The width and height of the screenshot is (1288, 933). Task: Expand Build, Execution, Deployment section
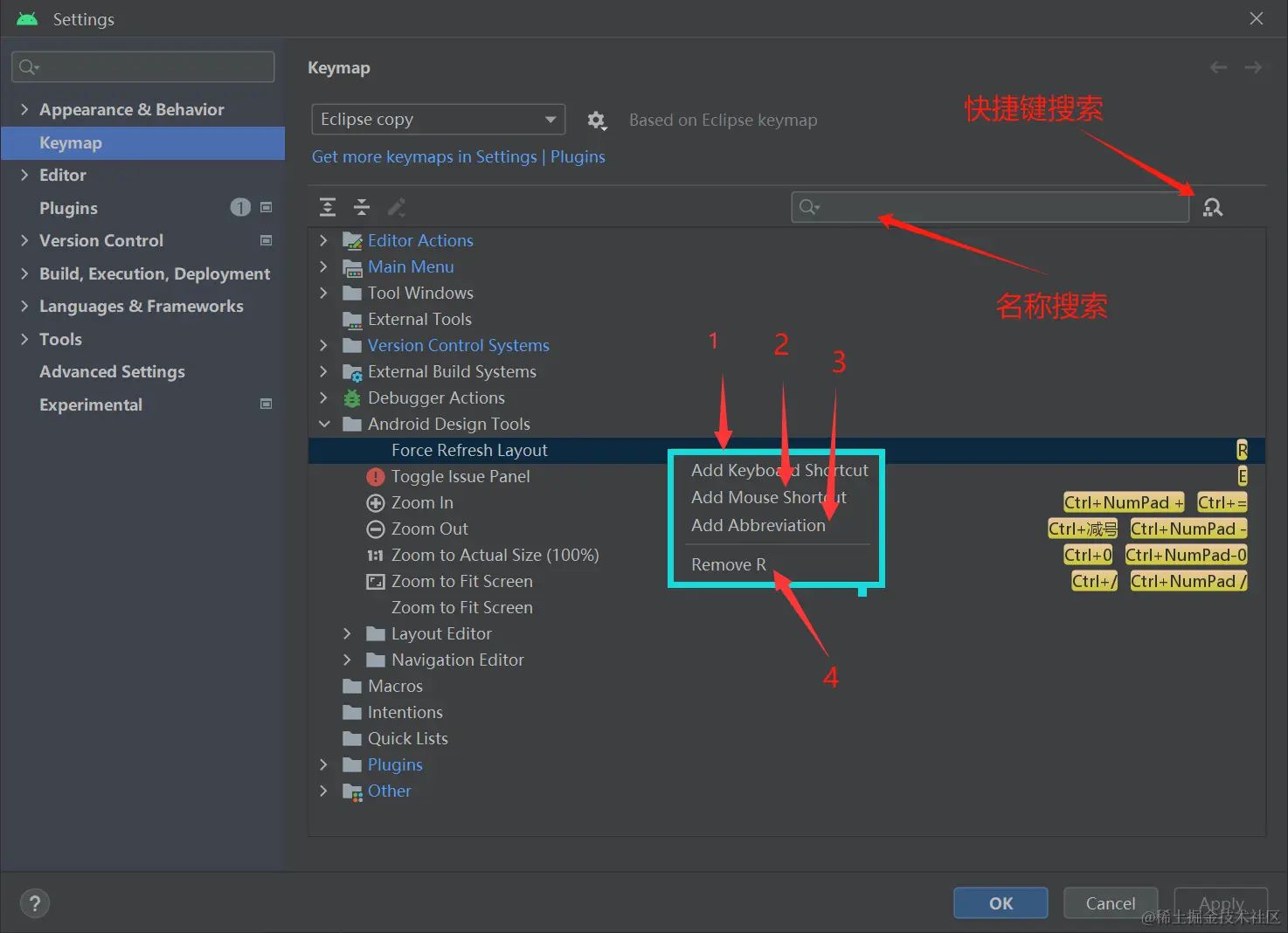pyautogui.click(x=24, y=273)
